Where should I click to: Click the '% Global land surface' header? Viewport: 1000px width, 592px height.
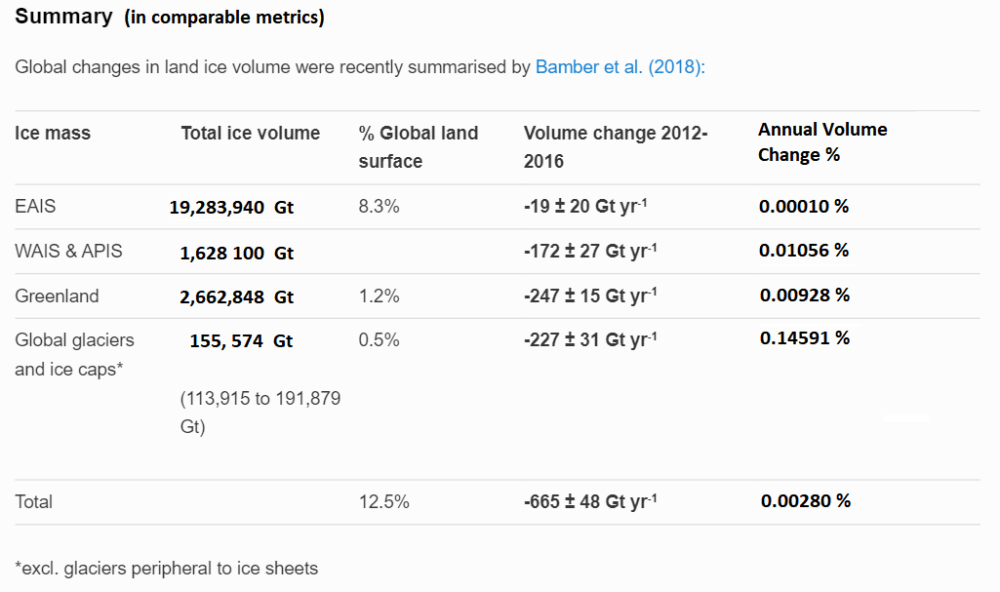coord(418,146)
